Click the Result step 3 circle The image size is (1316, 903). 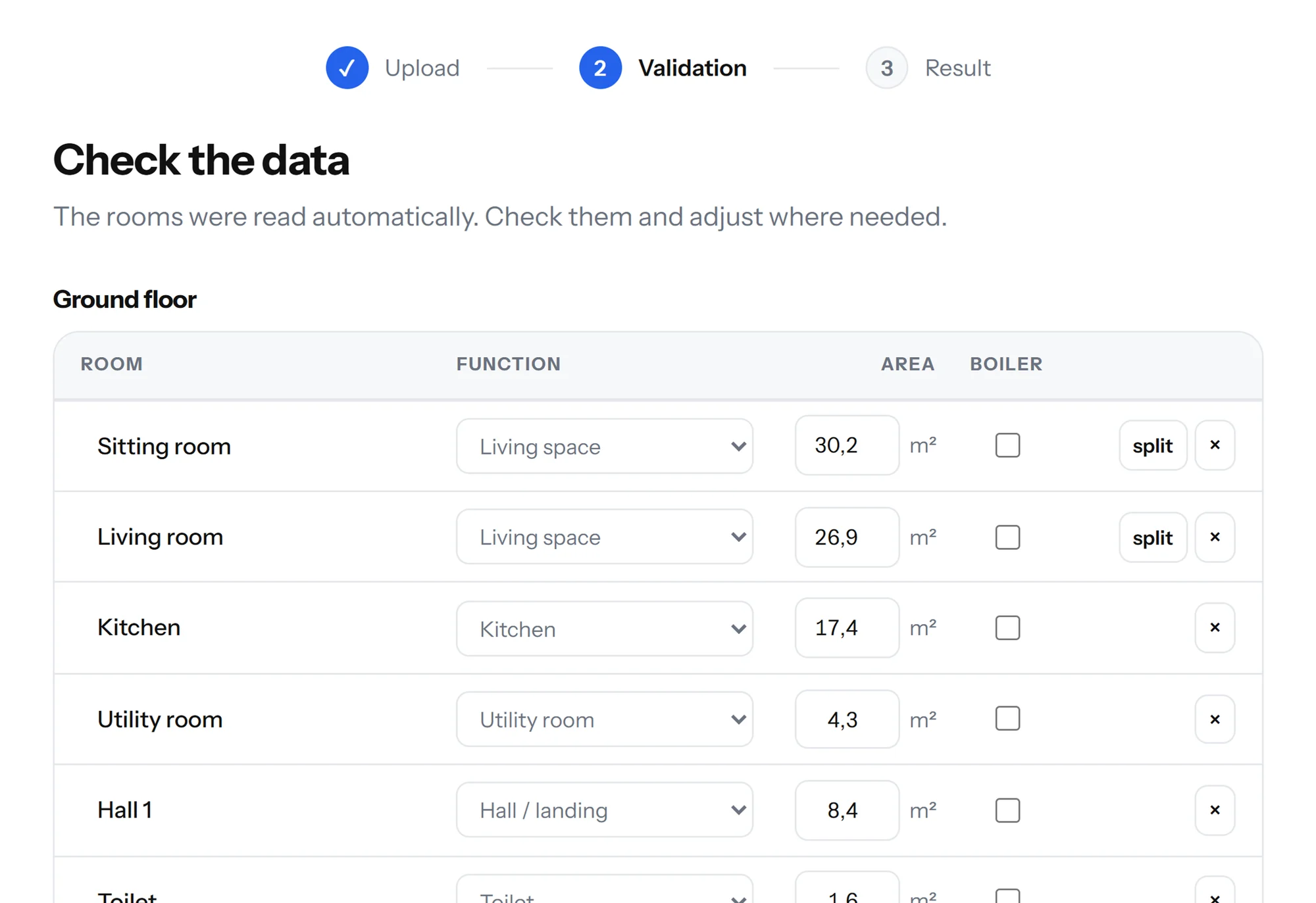click(886, 68)
